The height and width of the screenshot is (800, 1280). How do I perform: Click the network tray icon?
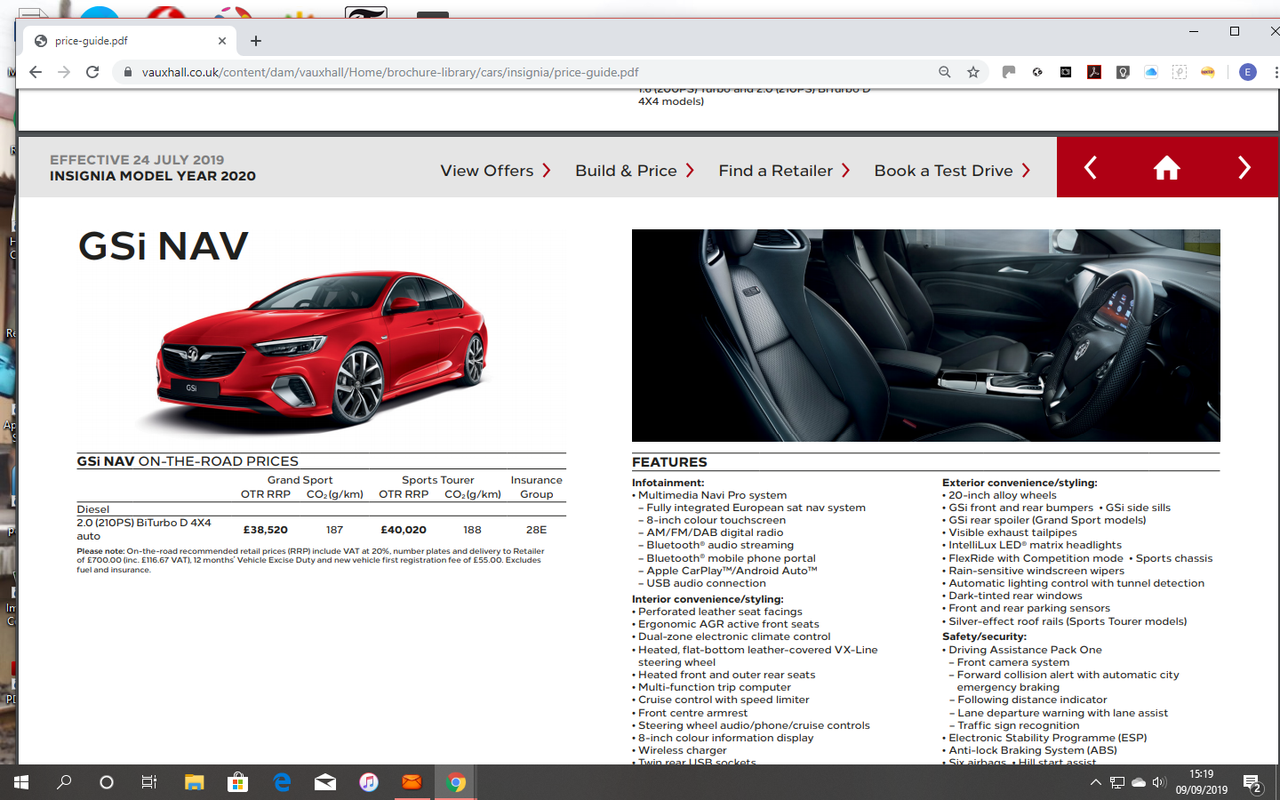pos(1117,782)
